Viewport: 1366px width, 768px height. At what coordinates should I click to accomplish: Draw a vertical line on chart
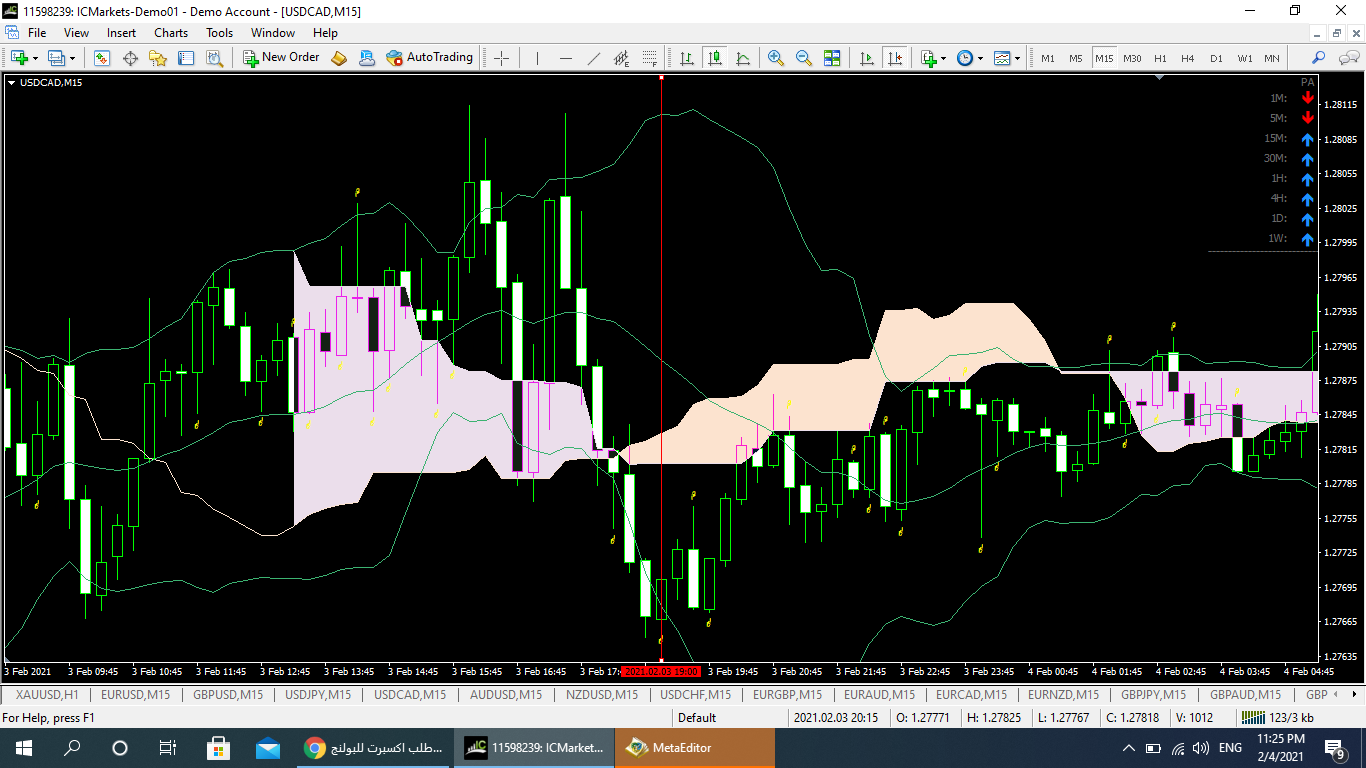click(x=537, y=58)
